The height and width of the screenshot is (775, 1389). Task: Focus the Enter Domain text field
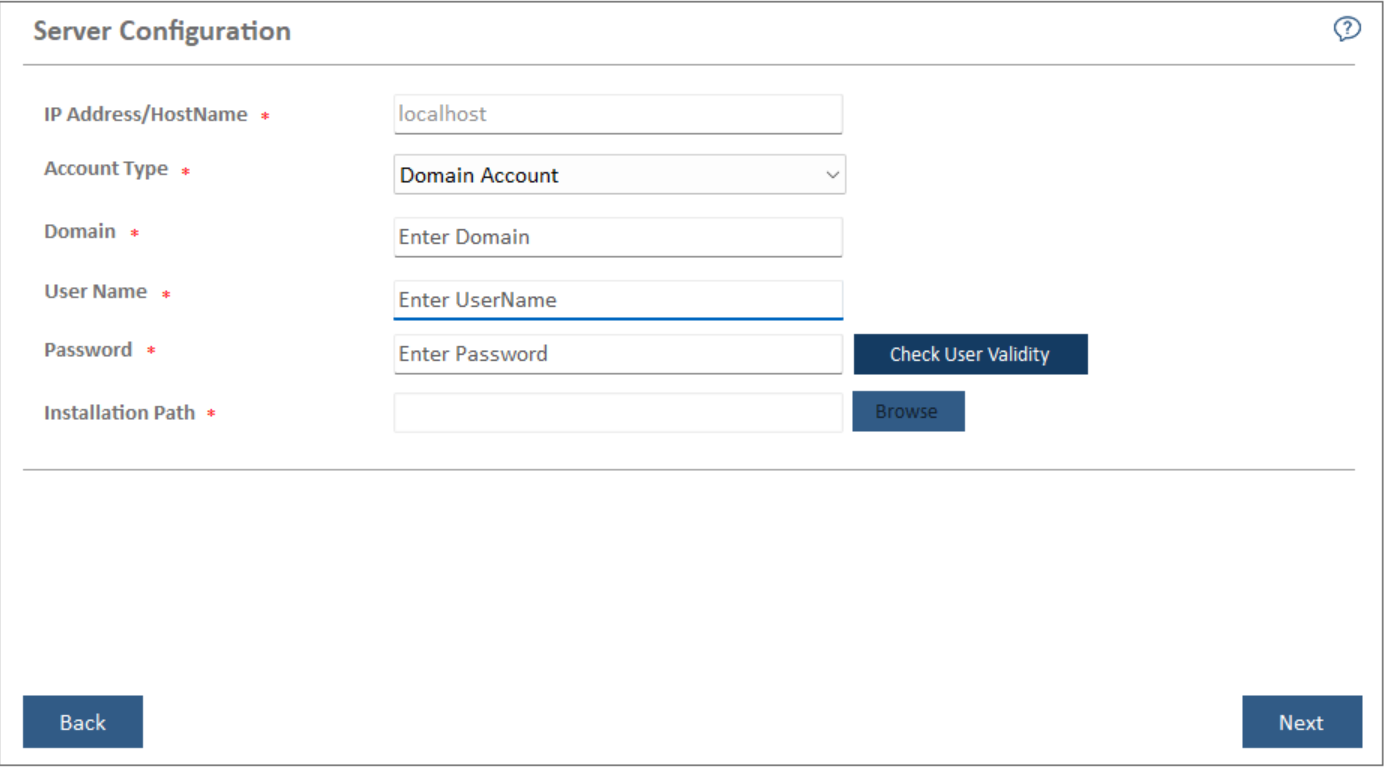618,237
